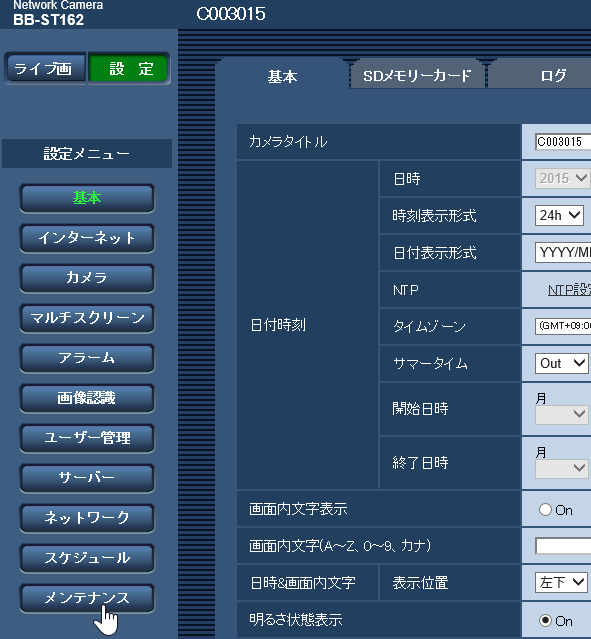
Task: Click the カメラタイトル input field
Action: pos(563,142)
